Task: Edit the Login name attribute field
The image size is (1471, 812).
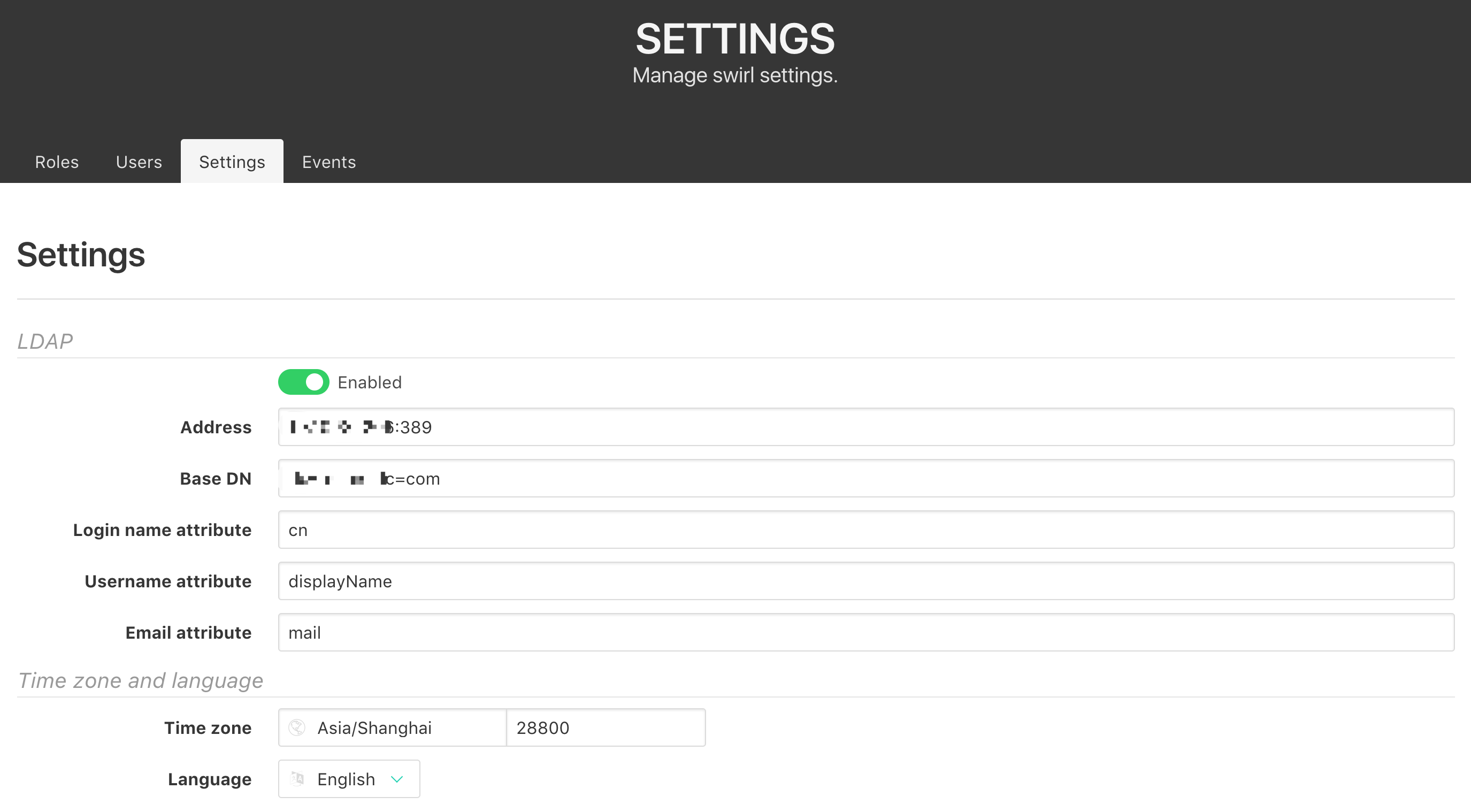Action: 865,530
